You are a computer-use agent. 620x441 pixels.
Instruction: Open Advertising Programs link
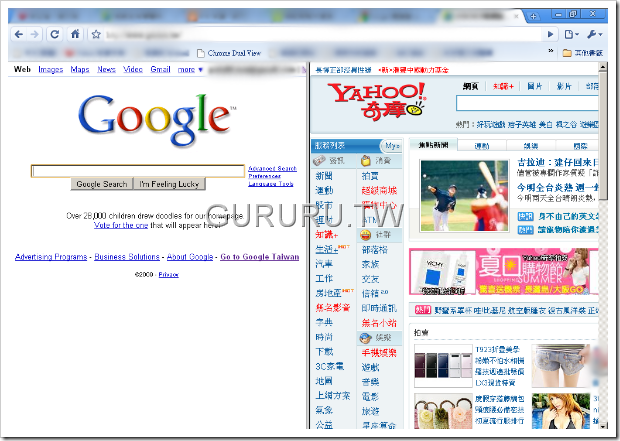pos(51,257)
